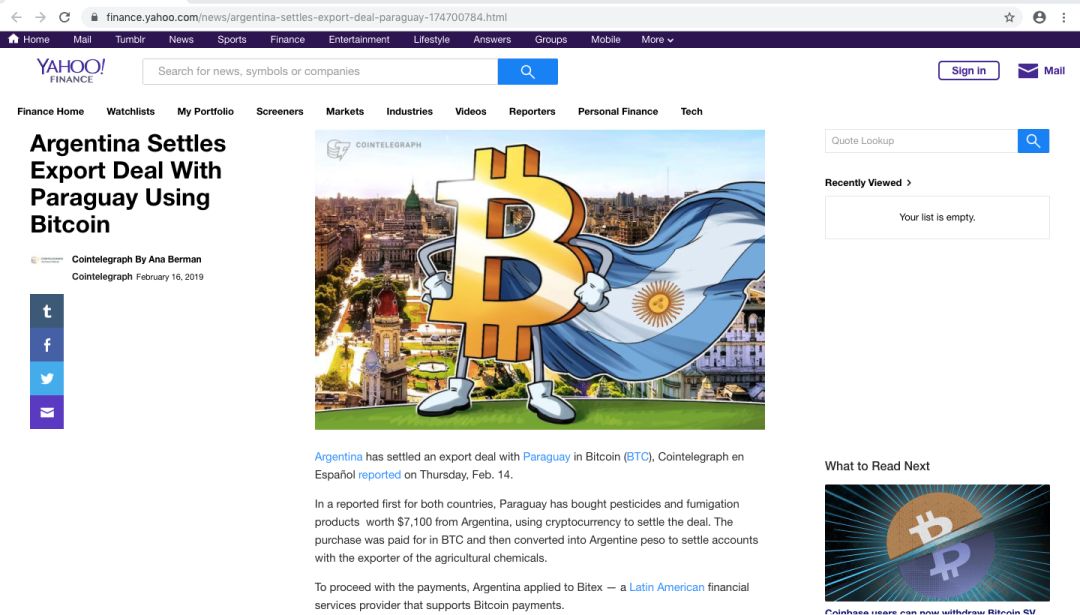Viewport: 1080px width, 615px height.
Task: Open the Industries tab
Action: (409, 112)
